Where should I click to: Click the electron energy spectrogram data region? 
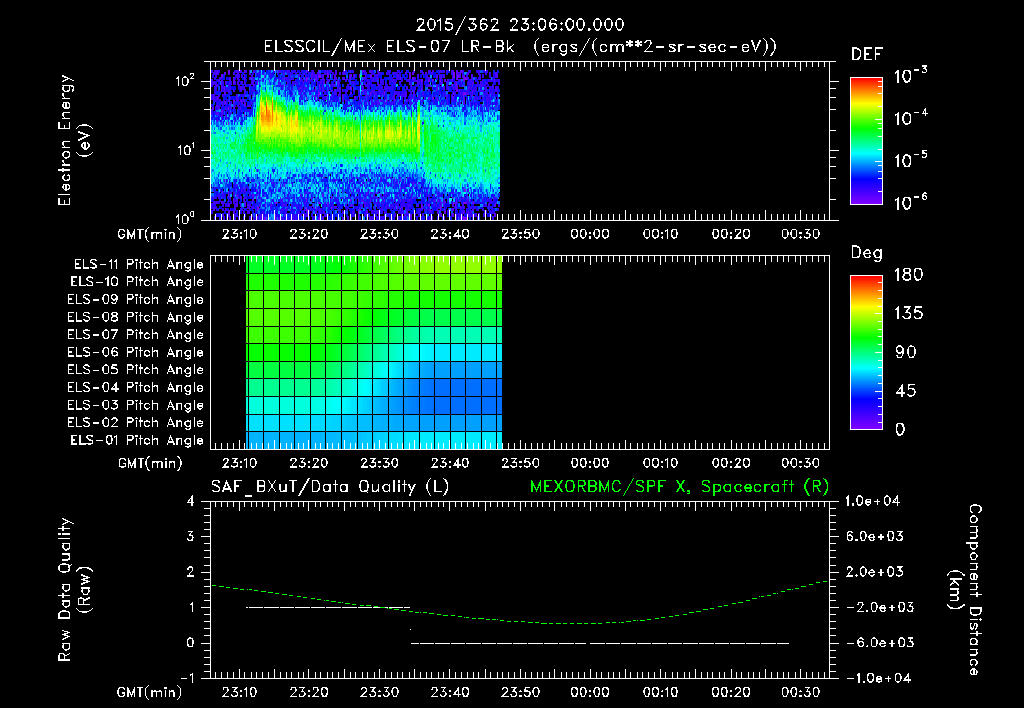355,144
